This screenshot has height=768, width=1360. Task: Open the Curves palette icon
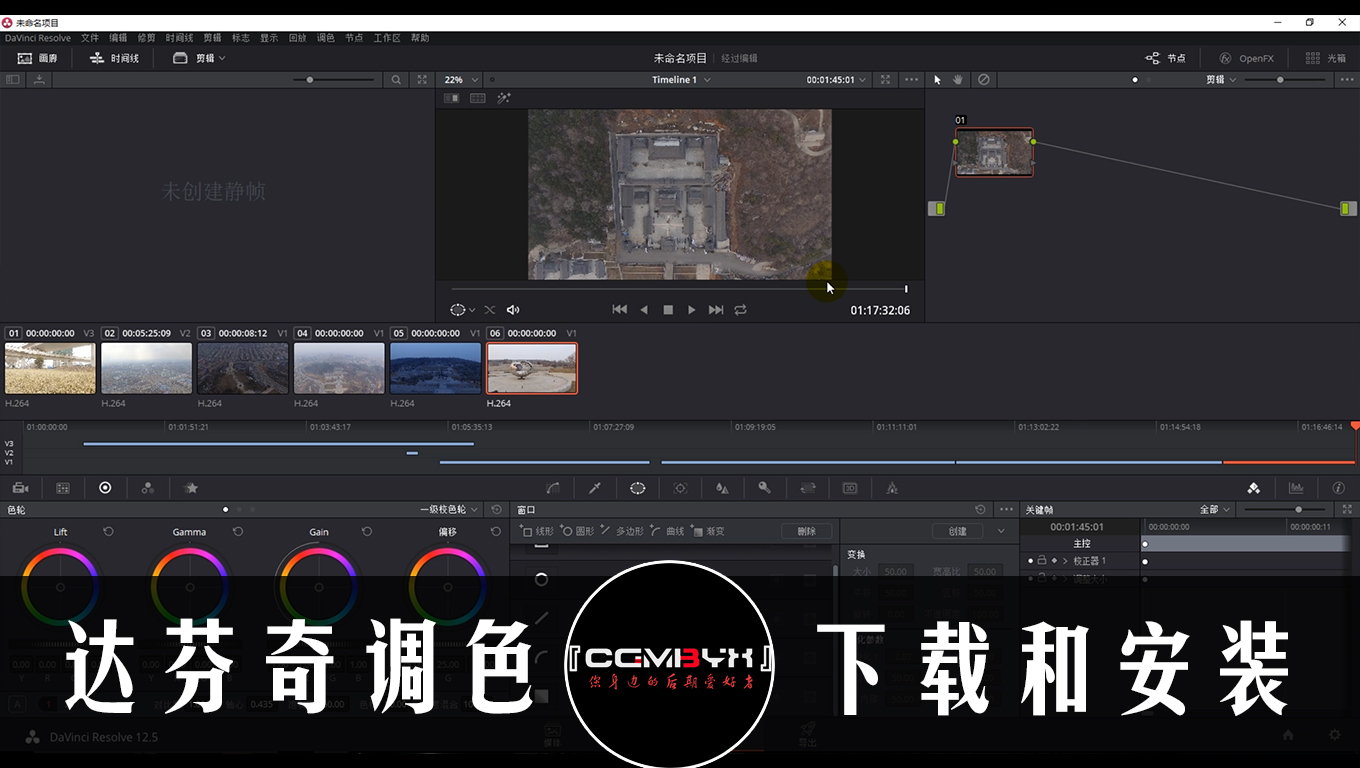click(x=553, y=488)
